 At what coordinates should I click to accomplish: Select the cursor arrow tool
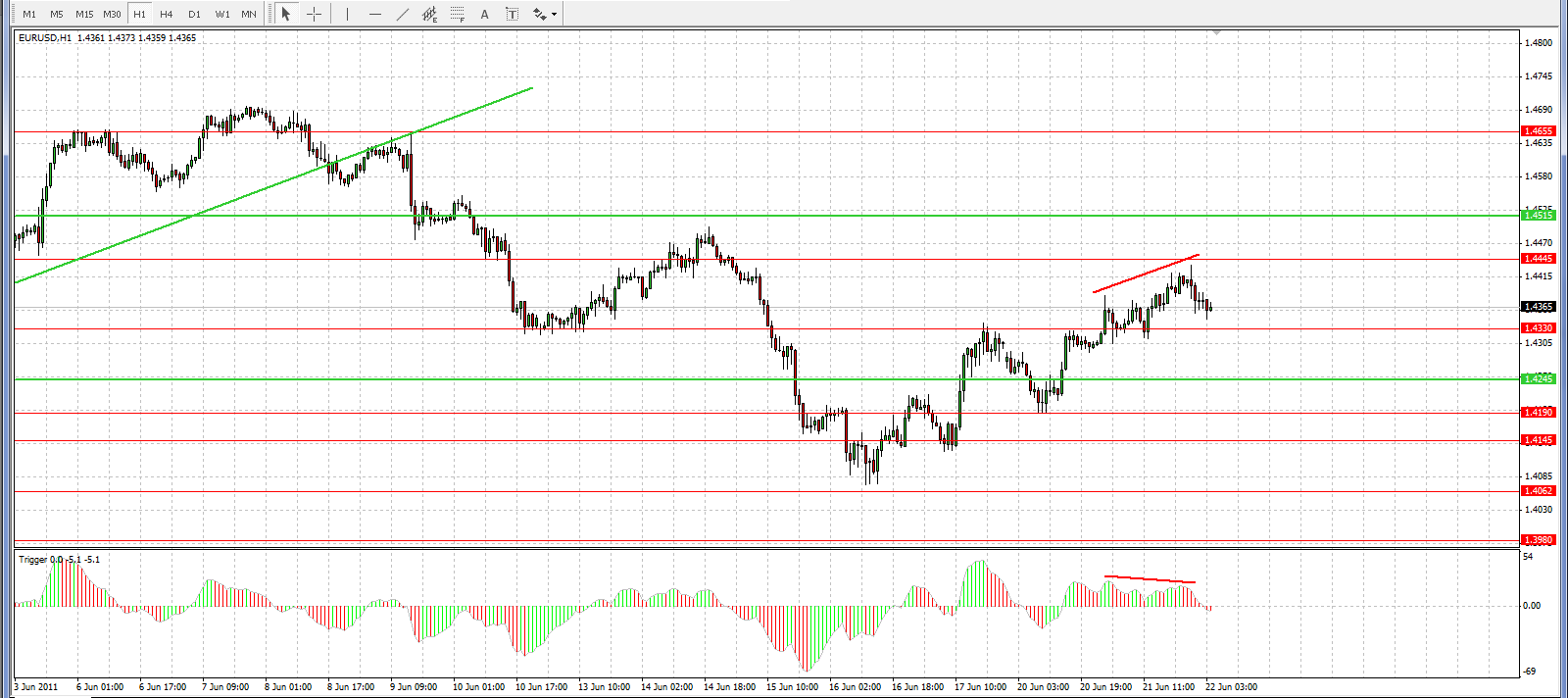click(286, 14)
